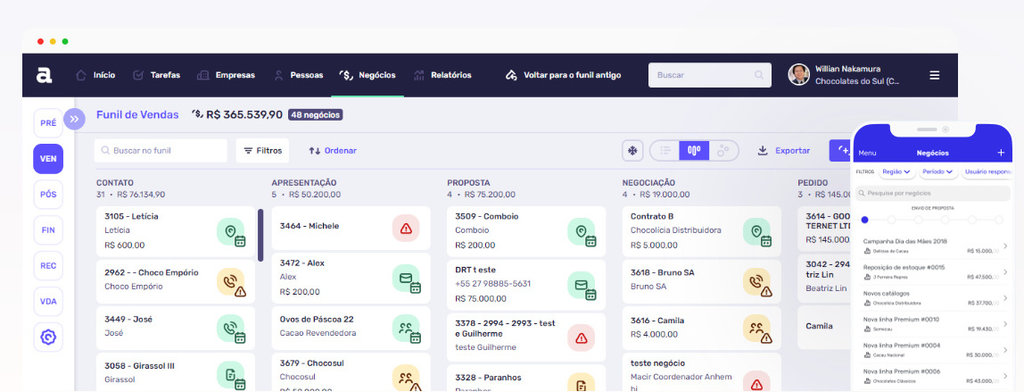Click the red warning icon on the 3464 - Michele card

coord(406,228)
